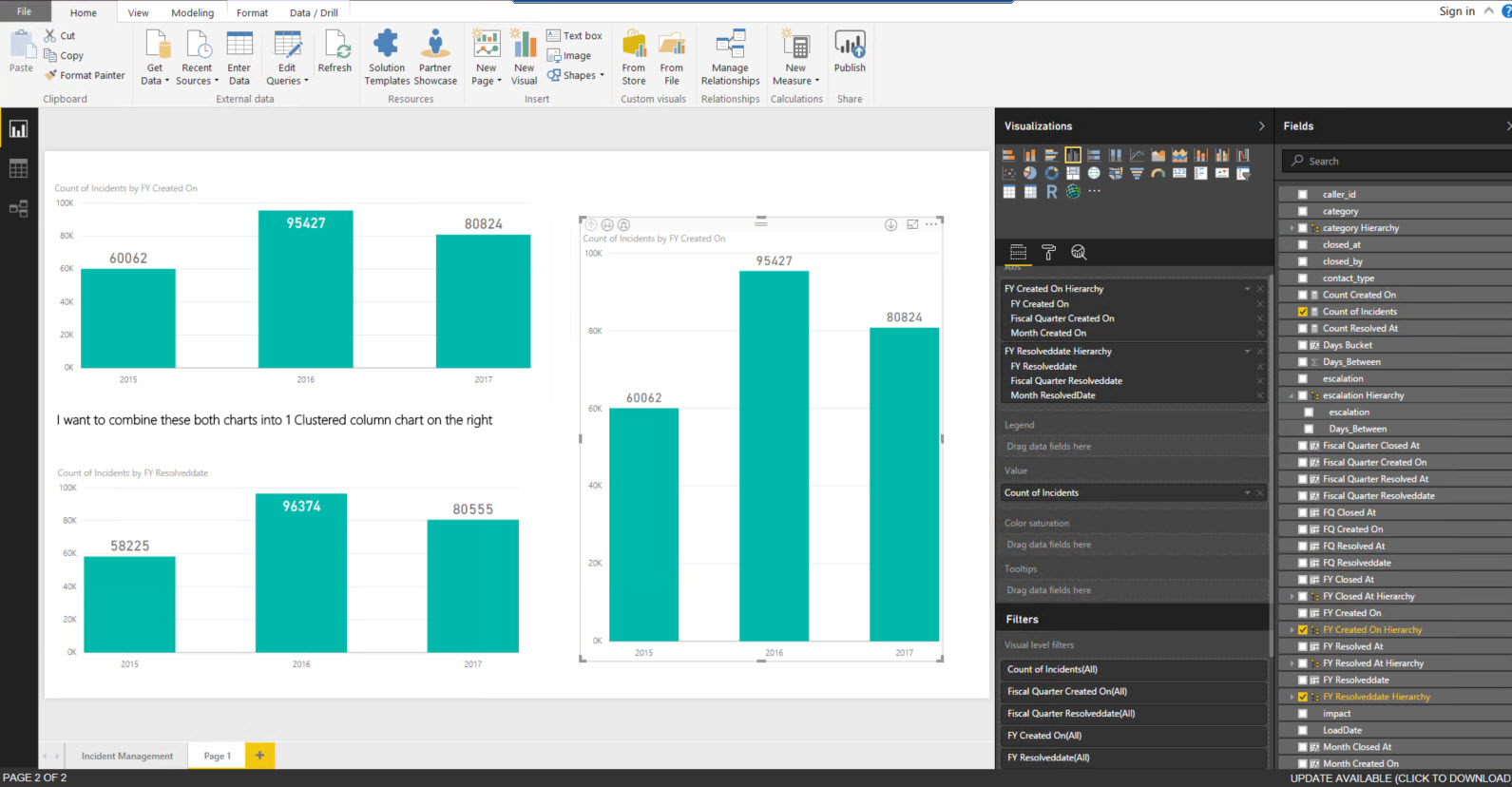Open FY Created On Hierarchy axis dropdown

[1248, 288]
